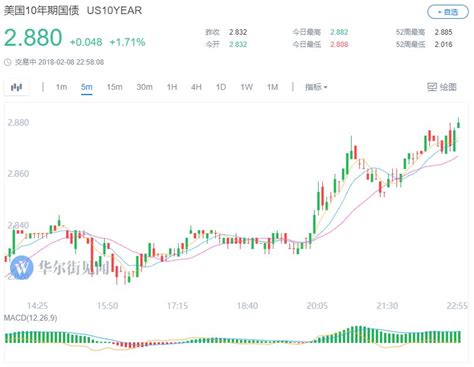
Task: Click the clock icon beside trading time
Action: pos(7,62)
